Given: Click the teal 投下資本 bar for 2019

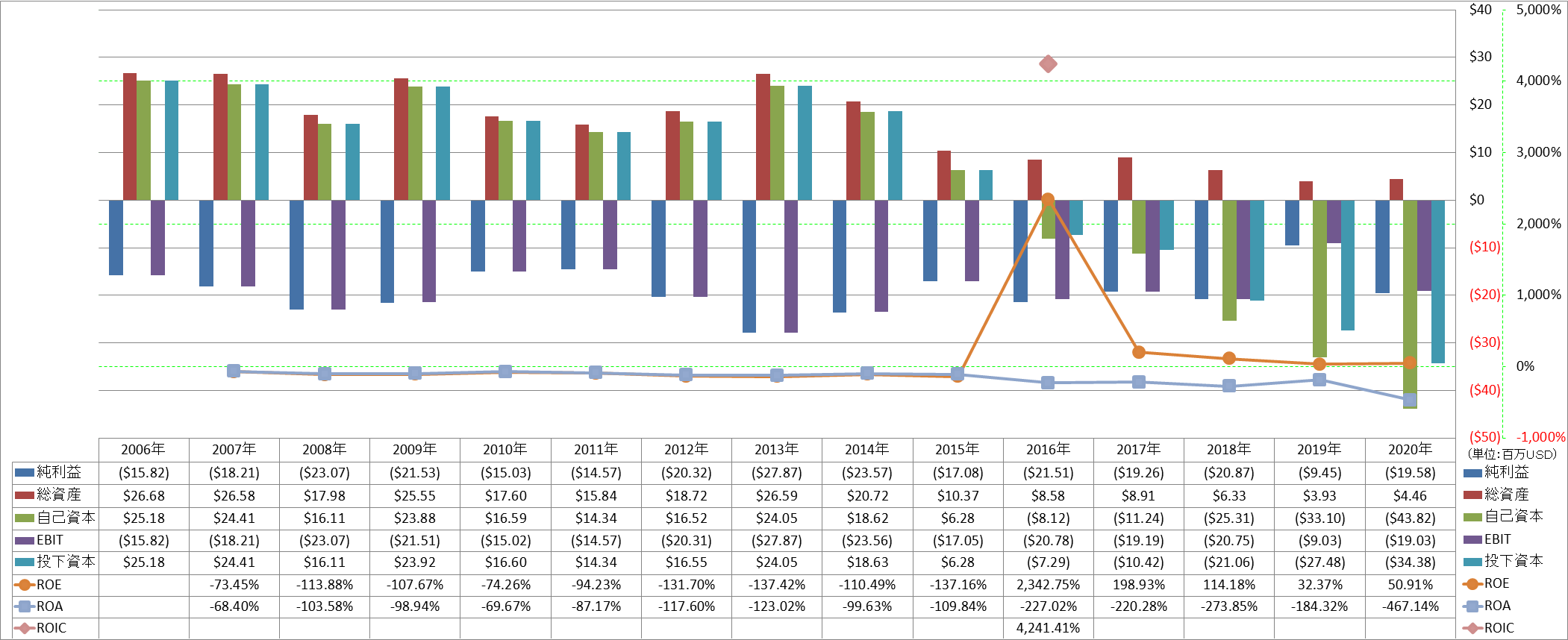Looking at the screenshot, I should (1348, 265).
